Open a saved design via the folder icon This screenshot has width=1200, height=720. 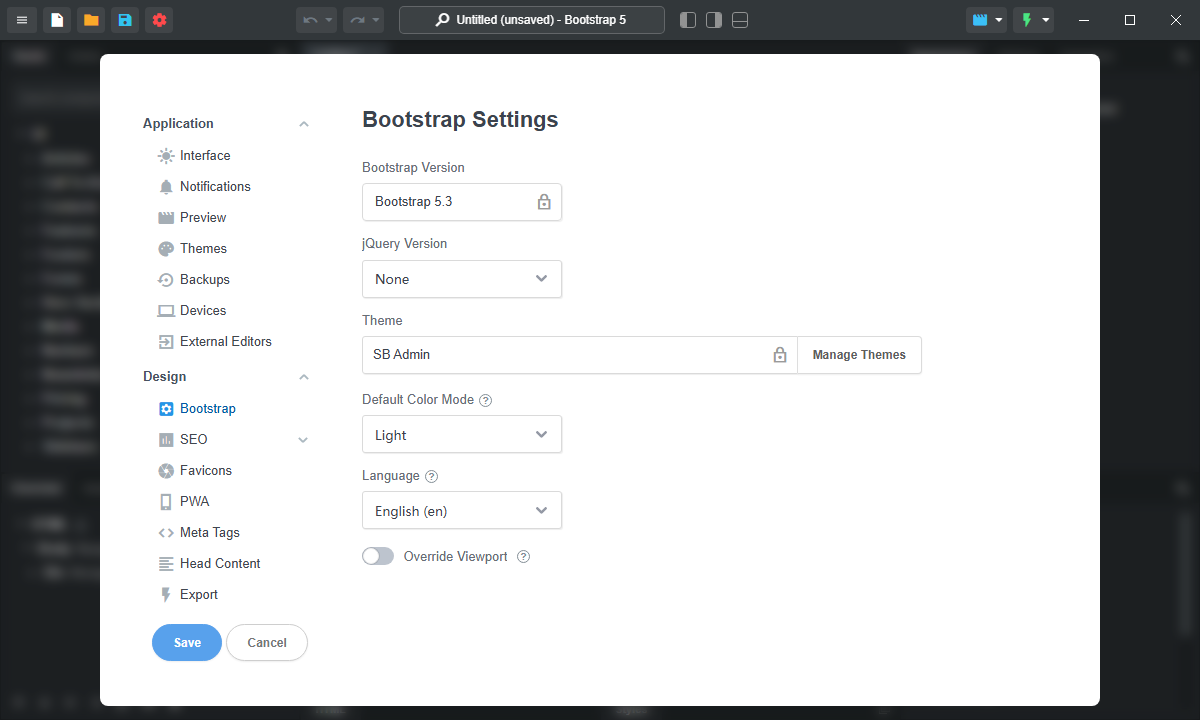89,19
